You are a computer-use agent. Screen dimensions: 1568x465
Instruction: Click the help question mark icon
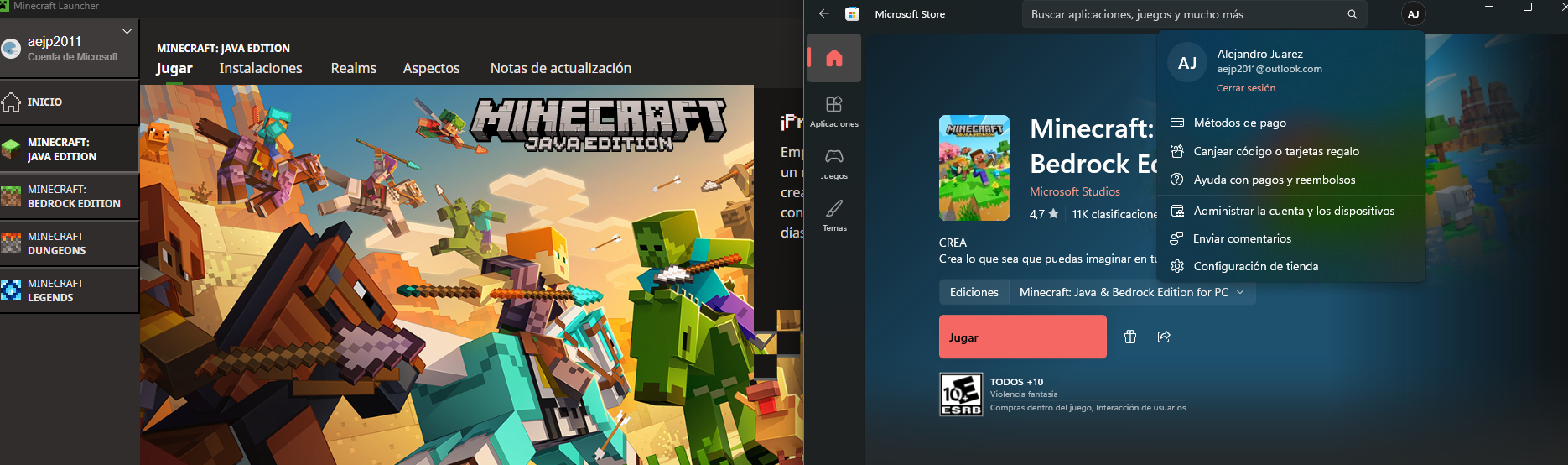tap(1177, 180)
